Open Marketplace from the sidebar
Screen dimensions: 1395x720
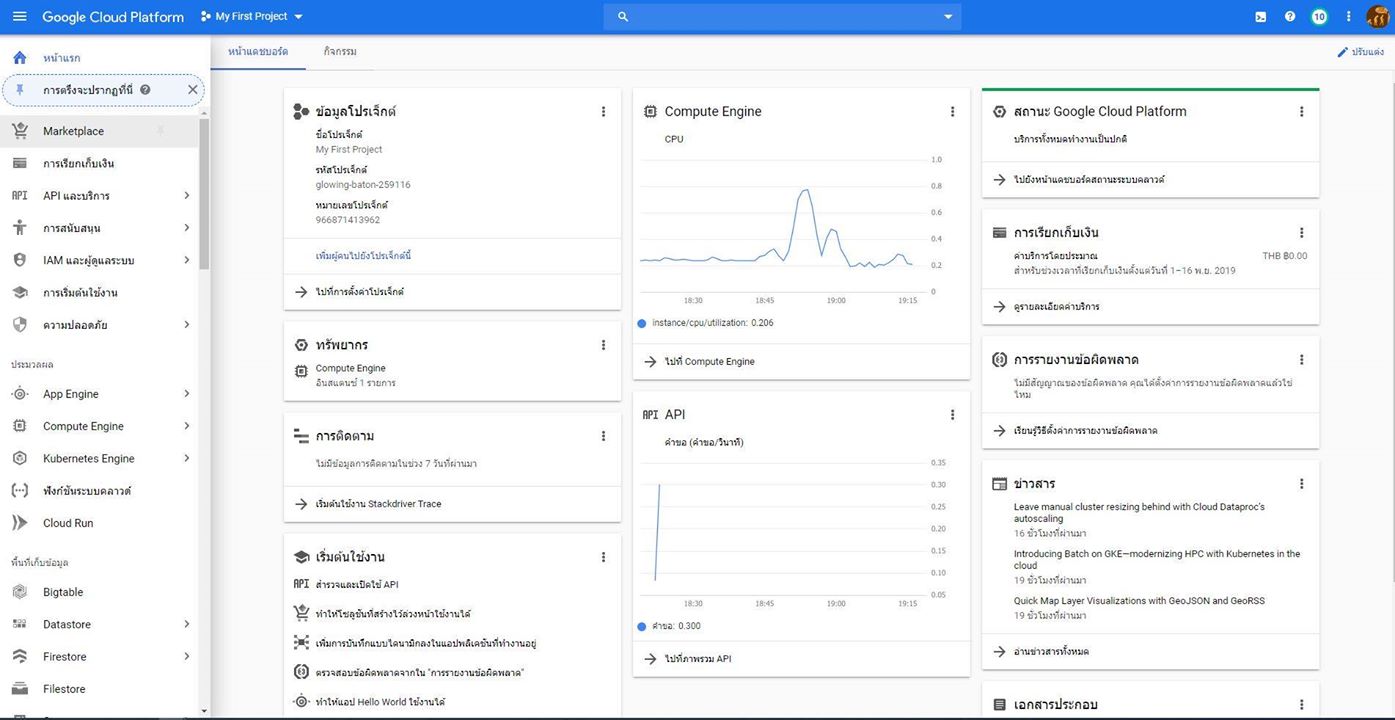(x=73, y=131)
